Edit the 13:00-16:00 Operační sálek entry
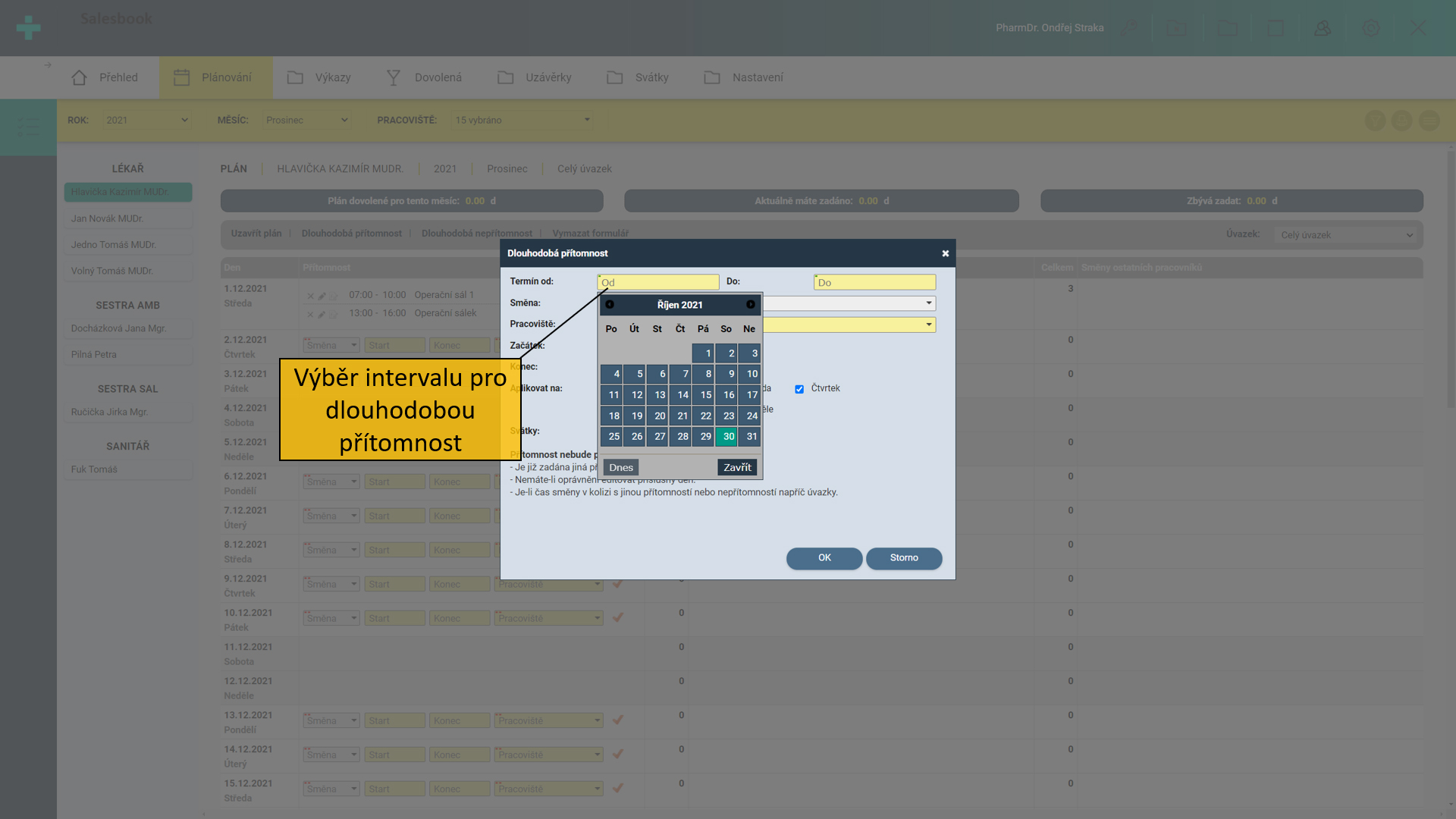 322,314
